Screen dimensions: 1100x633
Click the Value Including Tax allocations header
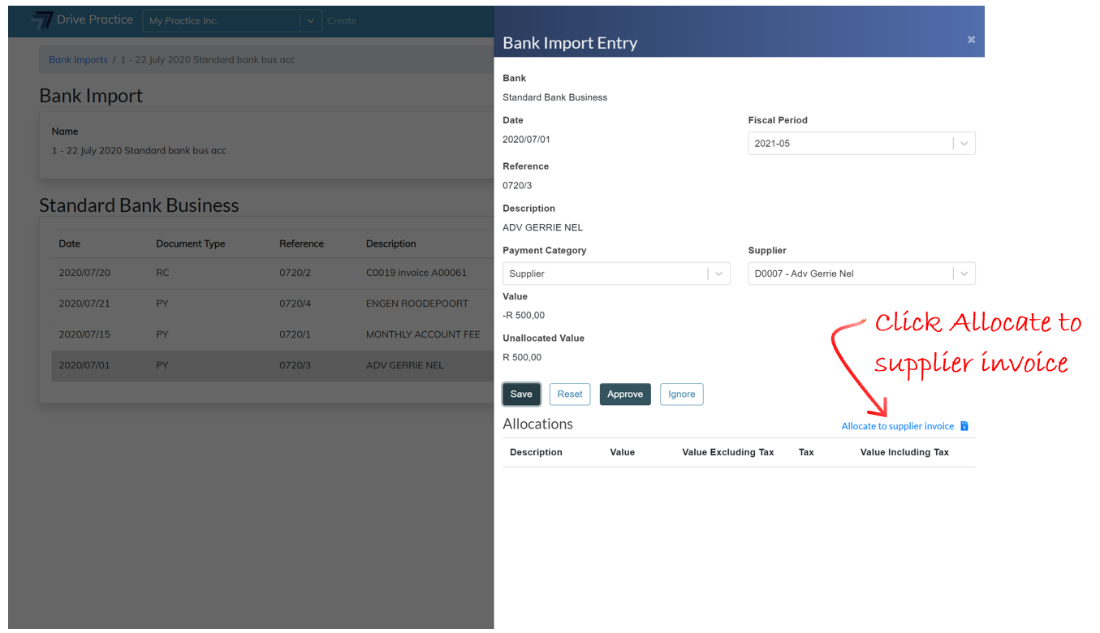coord(904,452)
